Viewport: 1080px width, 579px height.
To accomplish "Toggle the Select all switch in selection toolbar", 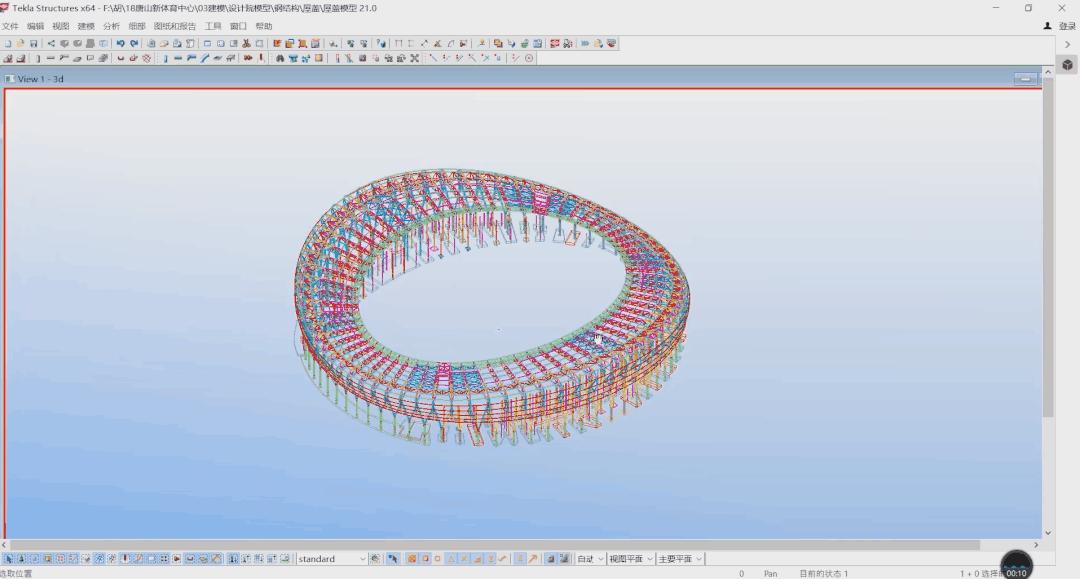I will tap(8, 559).
